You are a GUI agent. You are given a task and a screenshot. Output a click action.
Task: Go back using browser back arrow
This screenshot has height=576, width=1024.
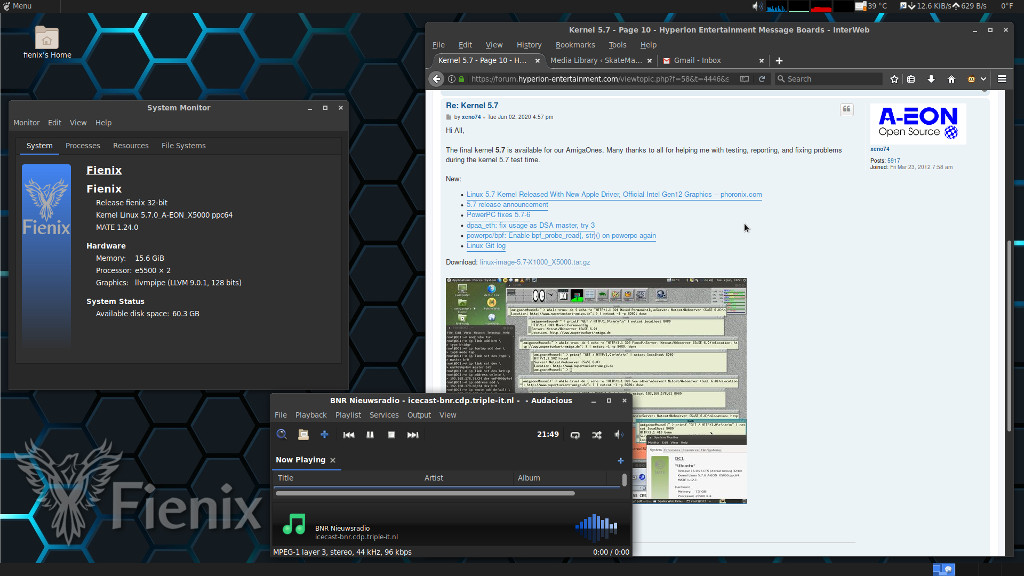[x=436, y=79]
